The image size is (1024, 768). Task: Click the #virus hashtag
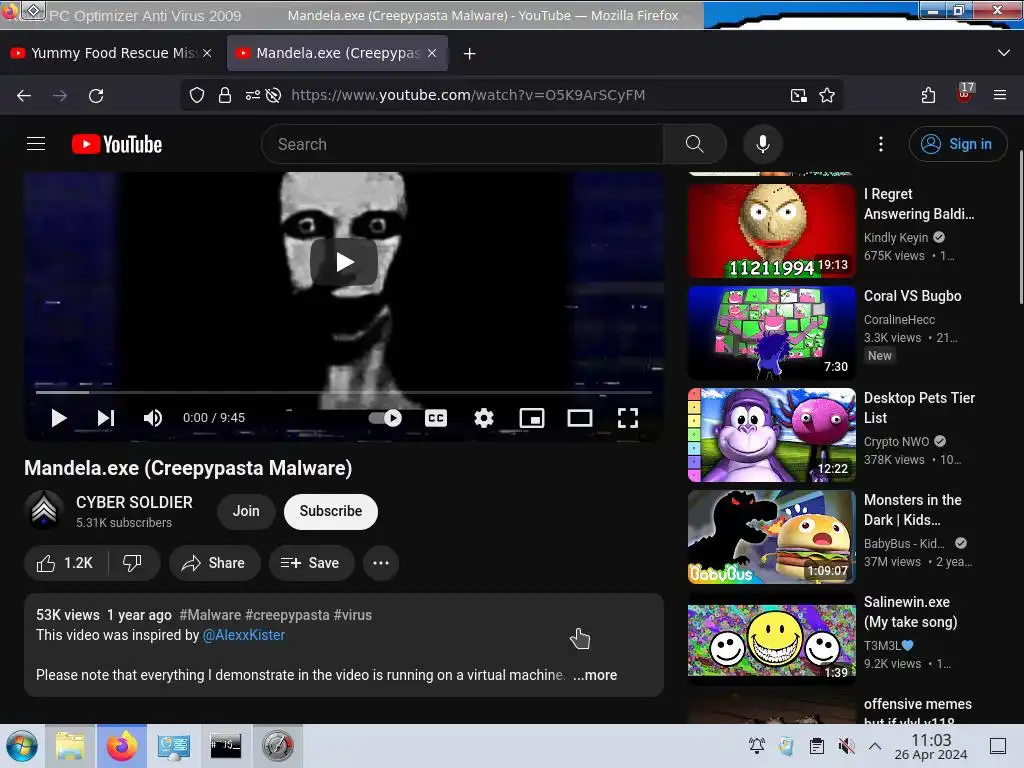pyautogui.click(x=353, y=615)
